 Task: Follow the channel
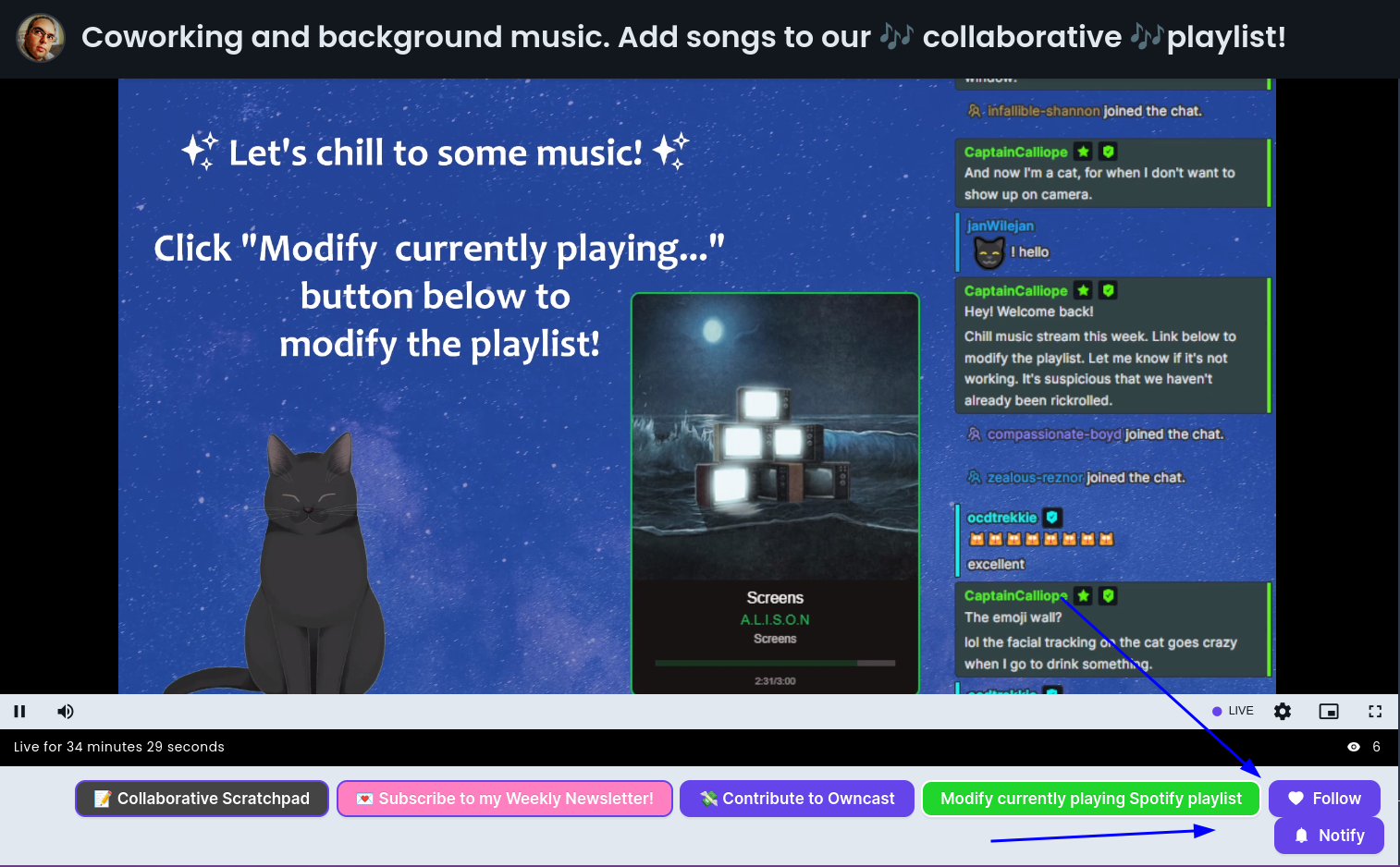tap(1324, 798)
